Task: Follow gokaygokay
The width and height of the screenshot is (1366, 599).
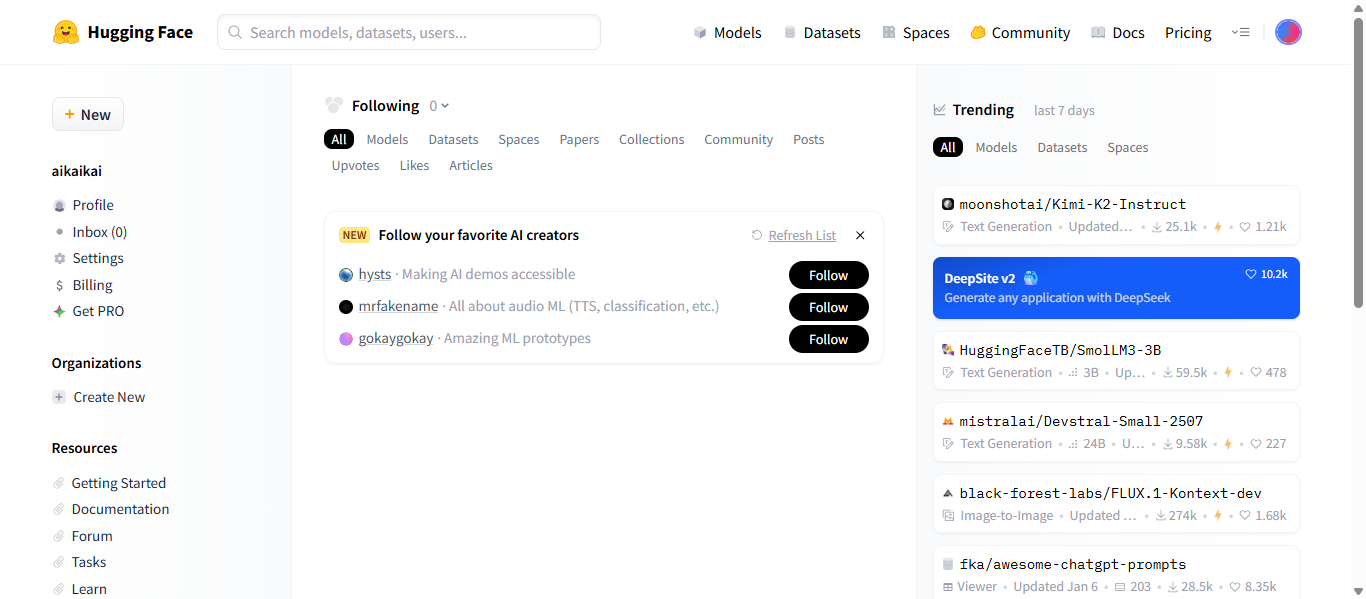Action: pos(828,339)
